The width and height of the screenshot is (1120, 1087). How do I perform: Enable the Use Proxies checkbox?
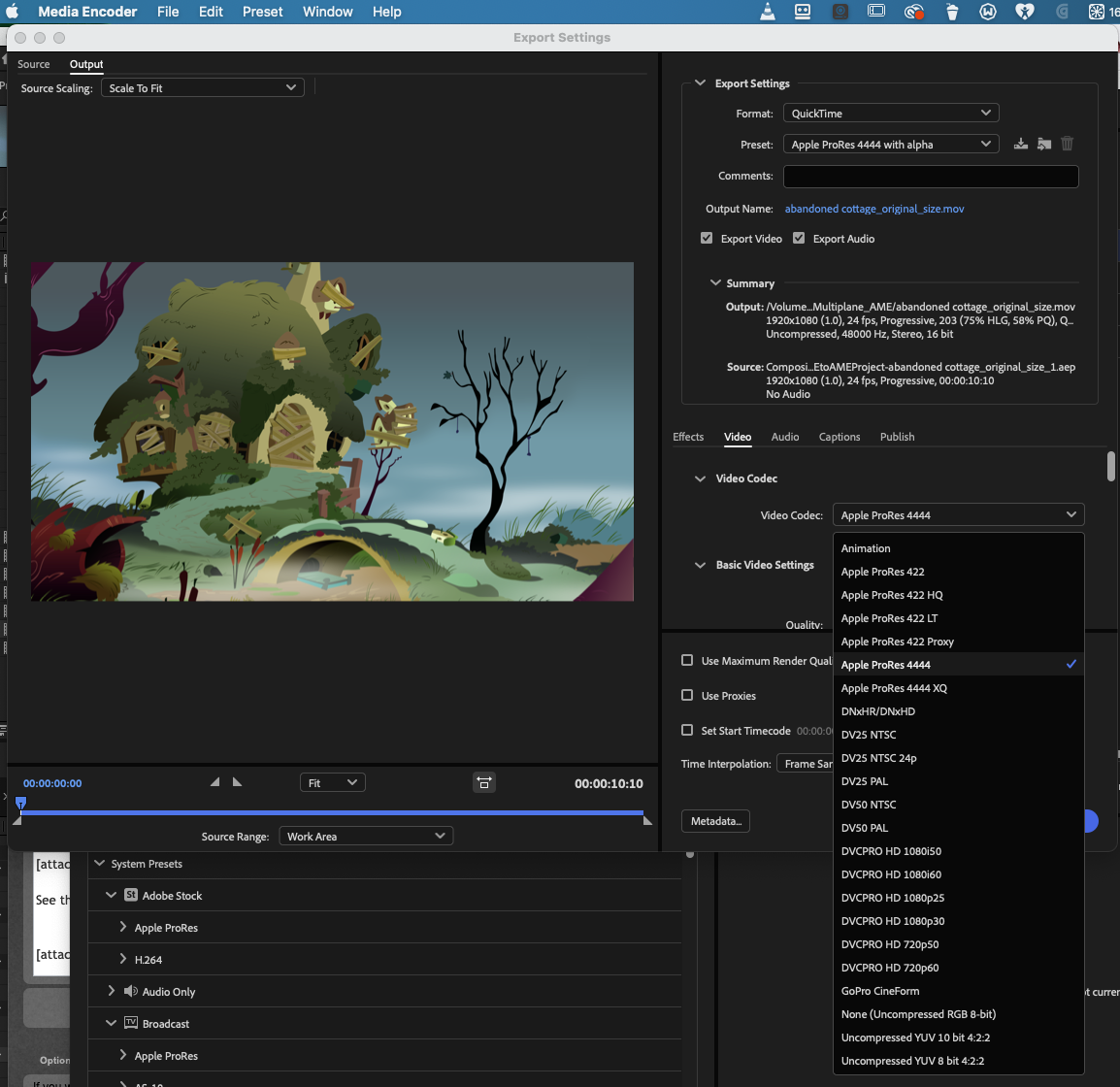687,695
